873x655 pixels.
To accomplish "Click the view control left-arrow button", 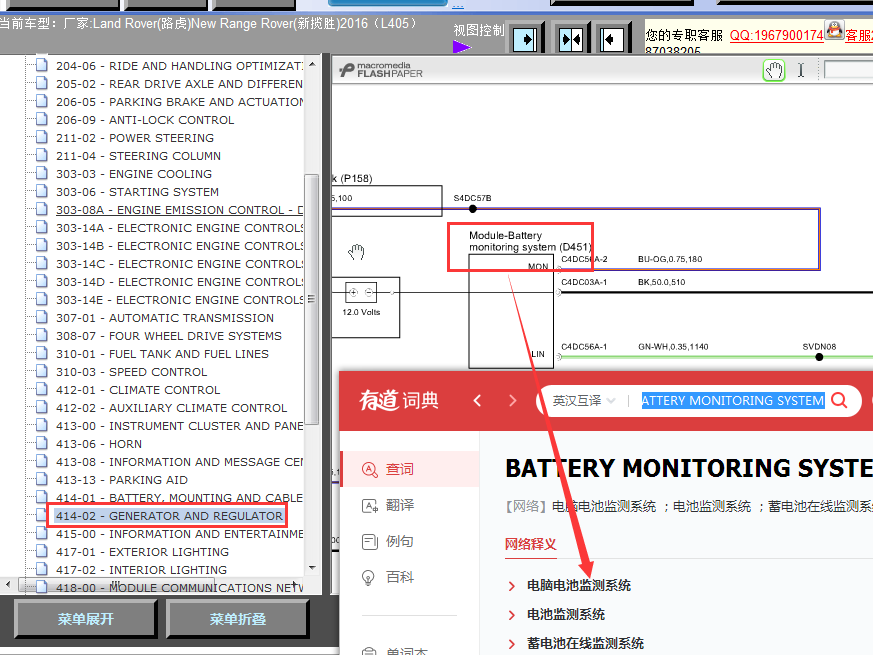I will click(611, 40).
